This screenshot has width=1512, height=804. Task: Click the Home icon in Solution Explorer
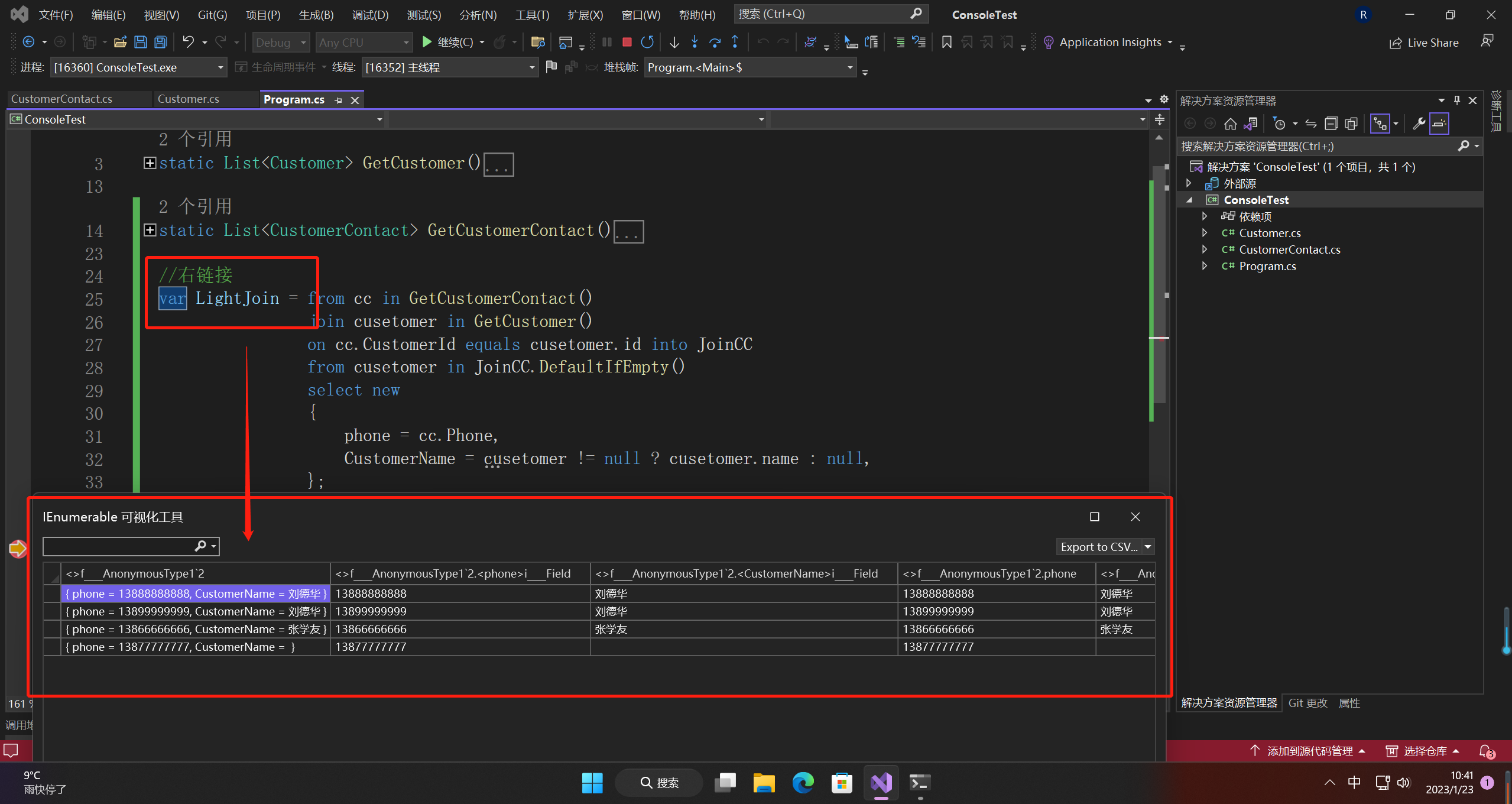[x=1230, y=124]
